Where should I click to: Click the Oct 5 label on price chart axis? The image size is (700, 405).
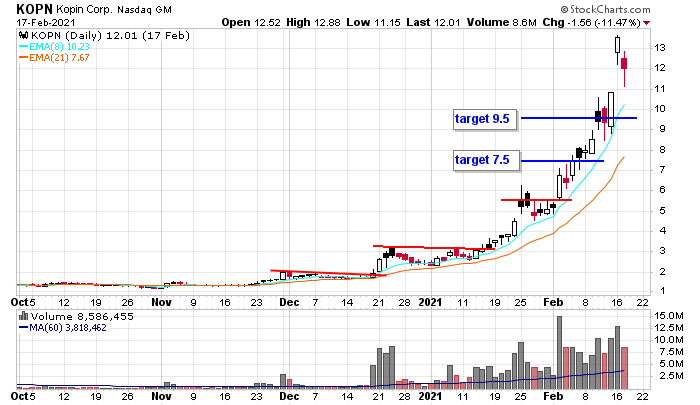pos(23,302)
